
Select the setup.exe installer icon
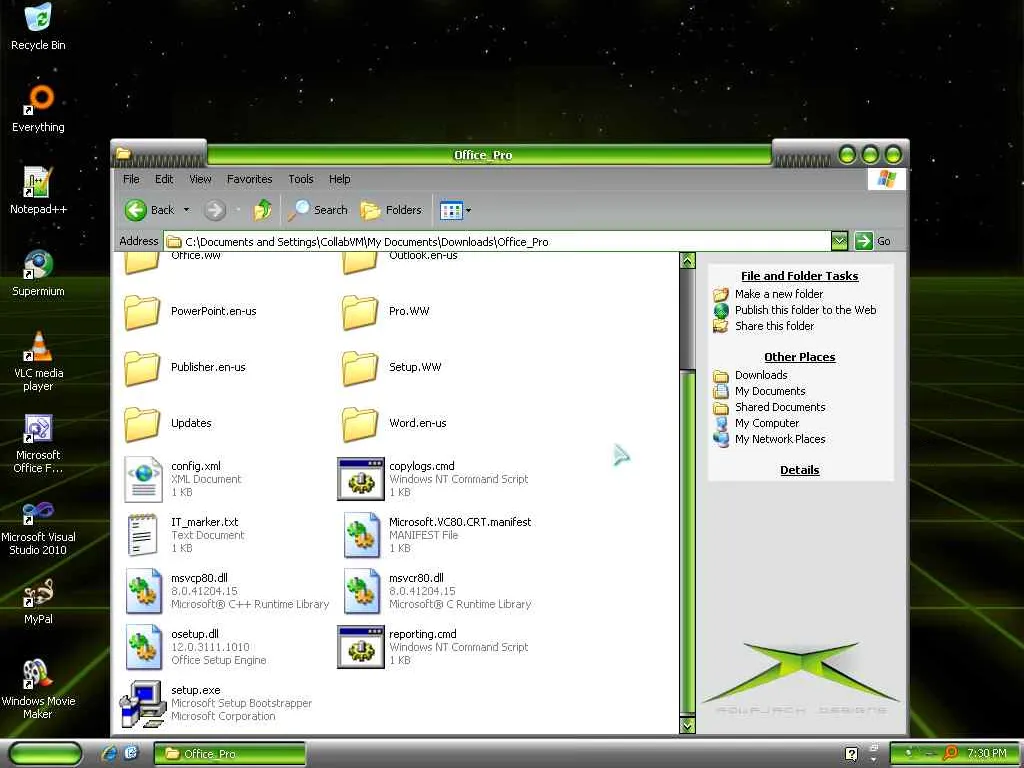tap(143, 704)
